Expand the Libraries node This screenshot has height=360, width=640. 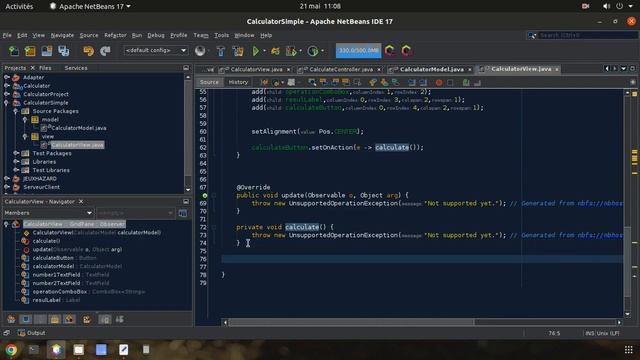click(16, 162)
